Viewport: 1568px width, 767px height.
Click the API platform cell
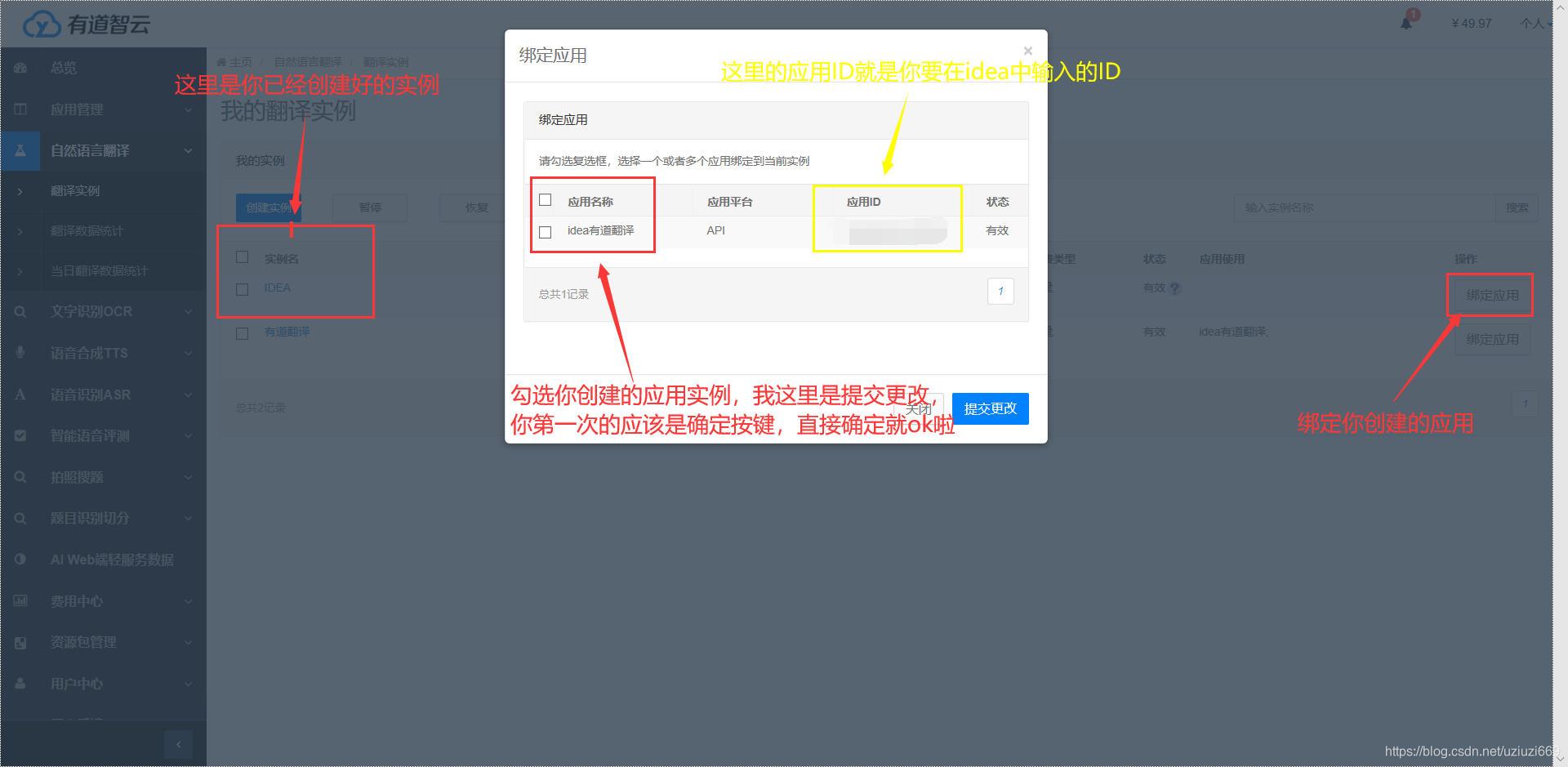(x=715, y=230)
